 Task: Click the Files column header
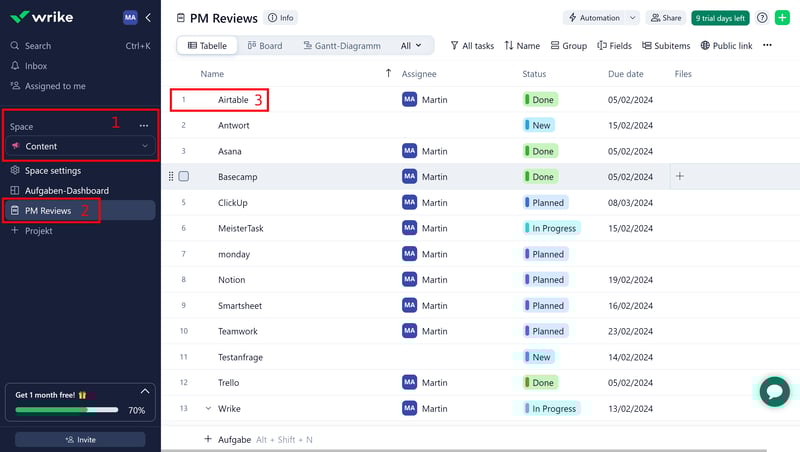[683, 74]
